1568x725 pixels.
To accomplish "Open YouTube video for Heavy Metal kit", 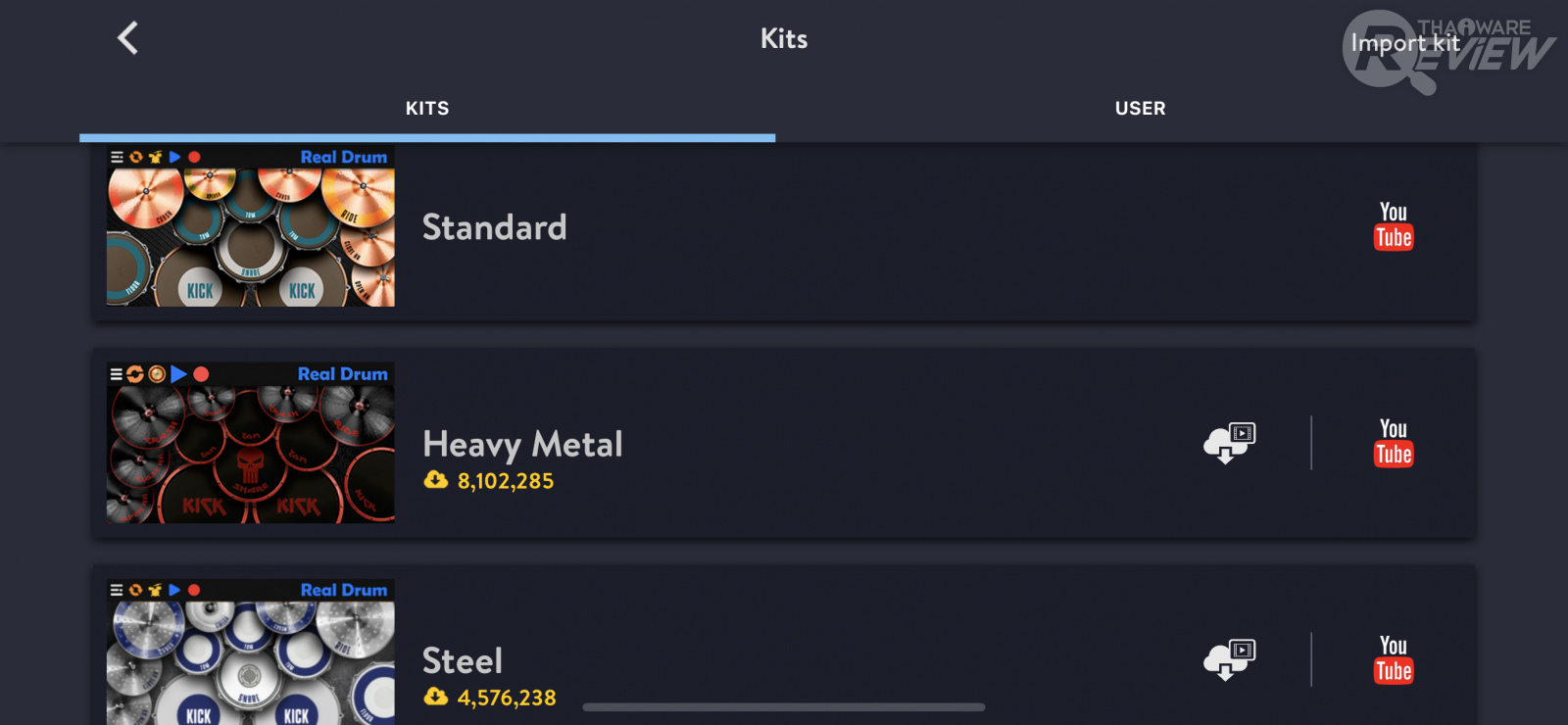I will (1394, 443).
